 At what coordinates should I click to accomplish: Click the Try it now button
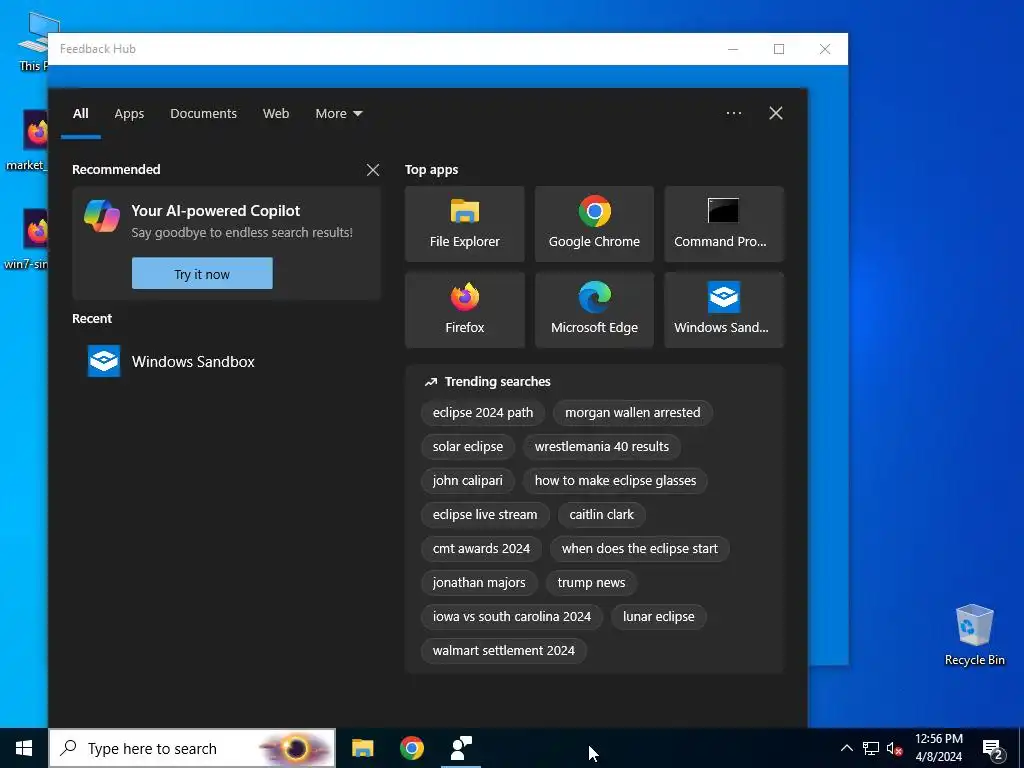pyautogui.click(x=202, y=274)
